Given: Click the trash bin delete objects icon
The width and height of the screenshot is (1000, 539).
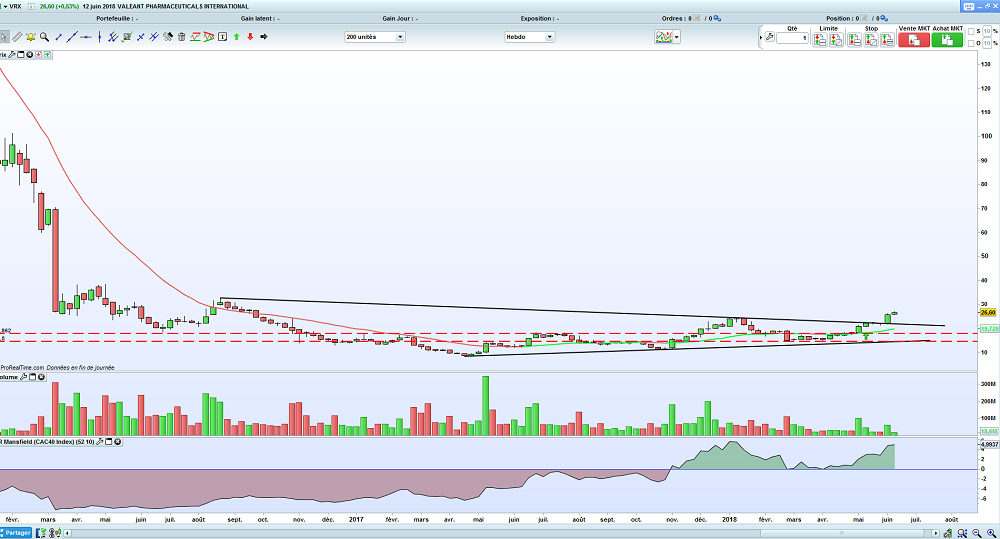Looking at the screenshot, I should click(181, 37).
